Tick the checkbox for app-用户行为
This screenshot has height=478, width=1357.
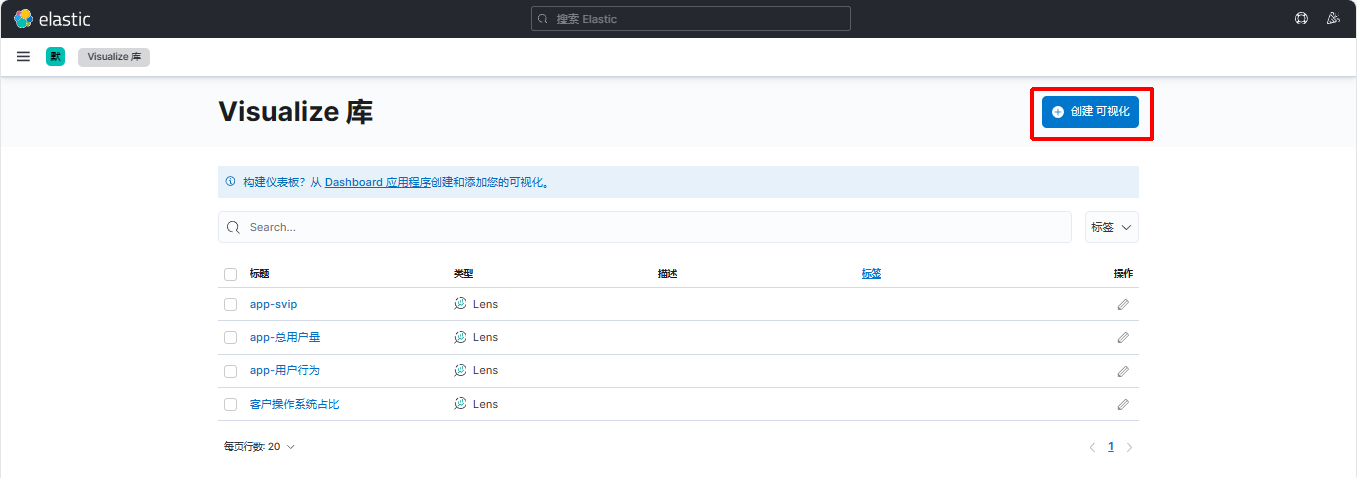pyautogui.click(x=231, y=371)
